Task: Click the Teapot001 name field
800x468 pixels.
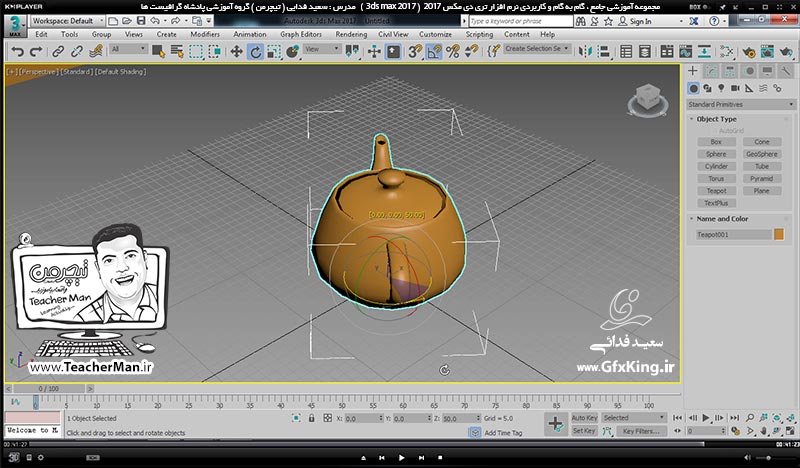Action: 733,235
